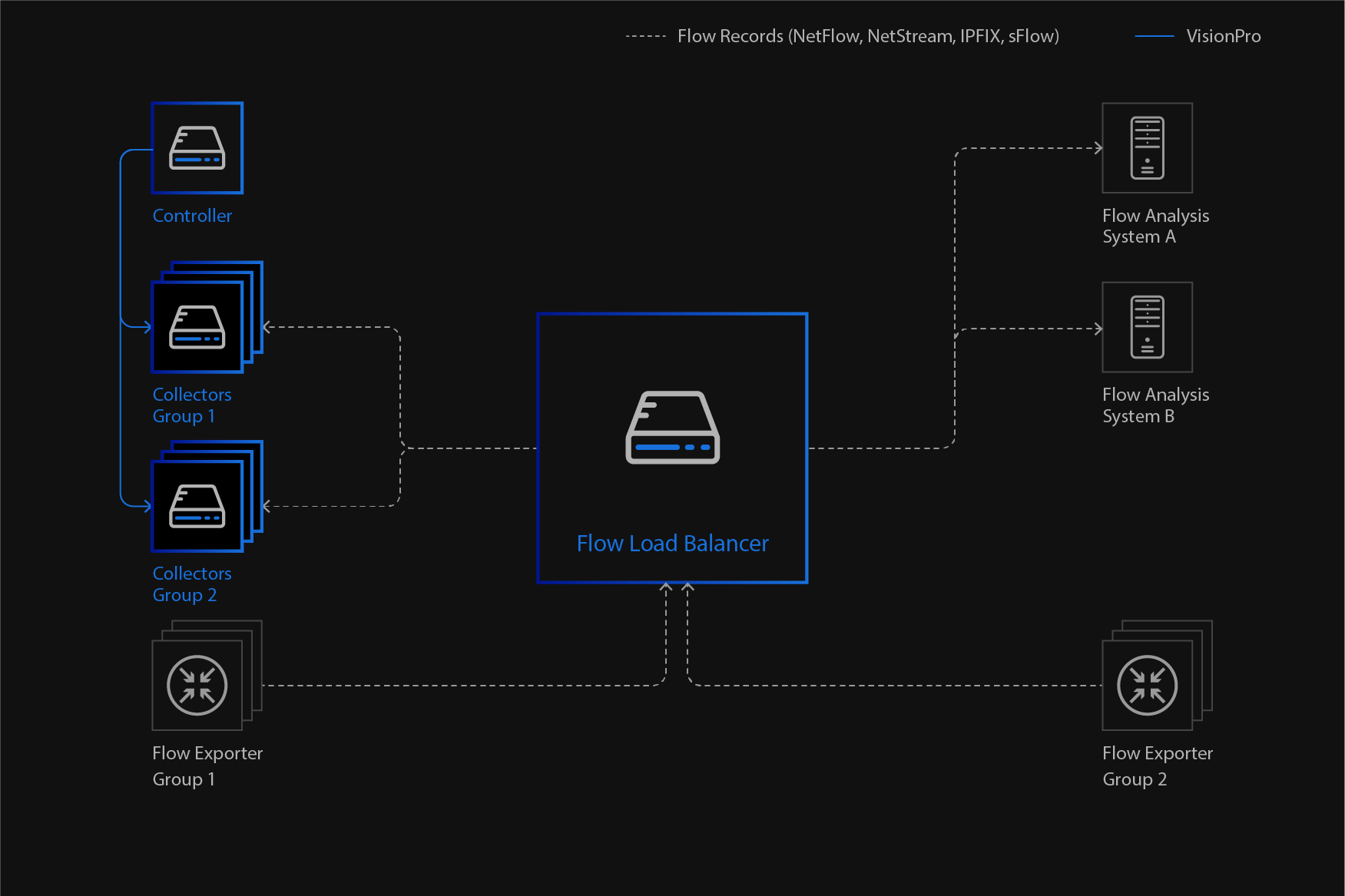Click the Flow Load Balancer device icon
Screen dimensions: 1345x896
pyautogui.click(x=672, y=428)
